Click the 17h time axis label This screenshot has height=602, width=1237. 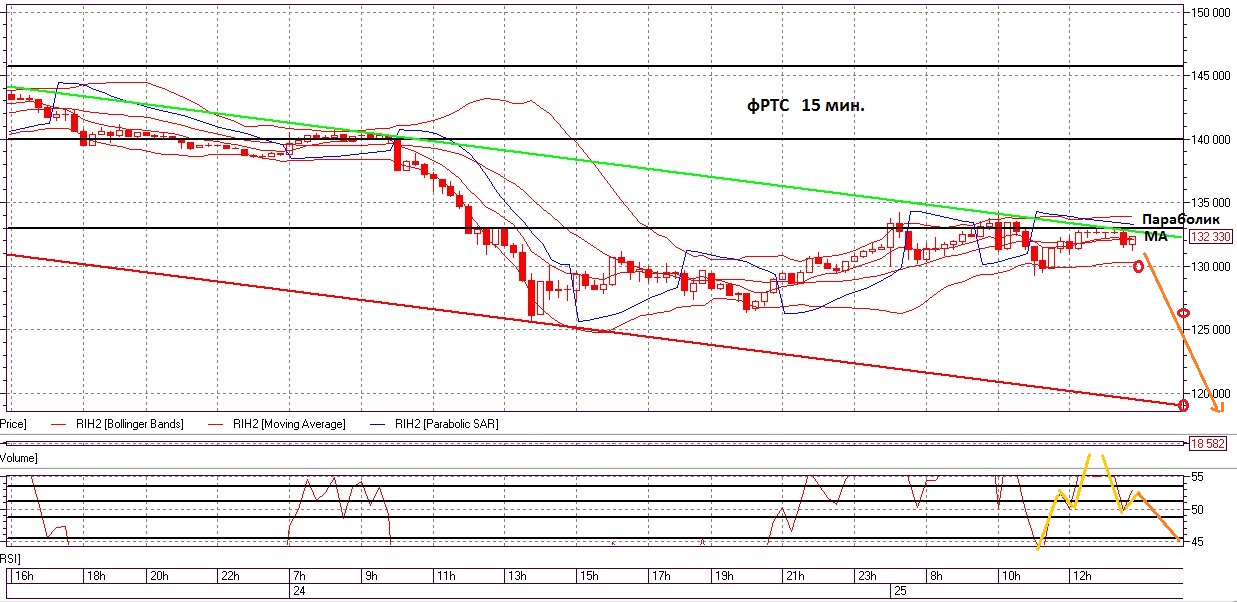660,577
